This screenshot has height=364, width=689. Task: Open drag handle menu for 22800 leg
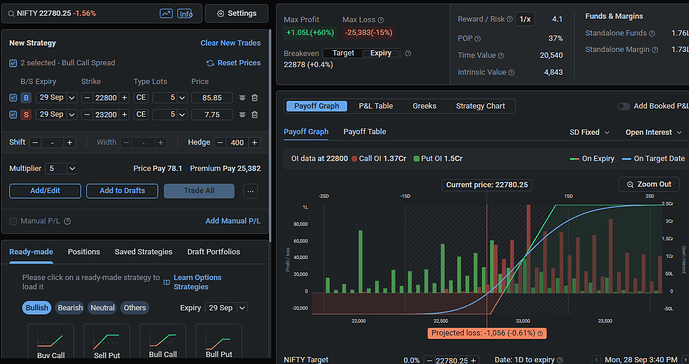coord(242,98)
